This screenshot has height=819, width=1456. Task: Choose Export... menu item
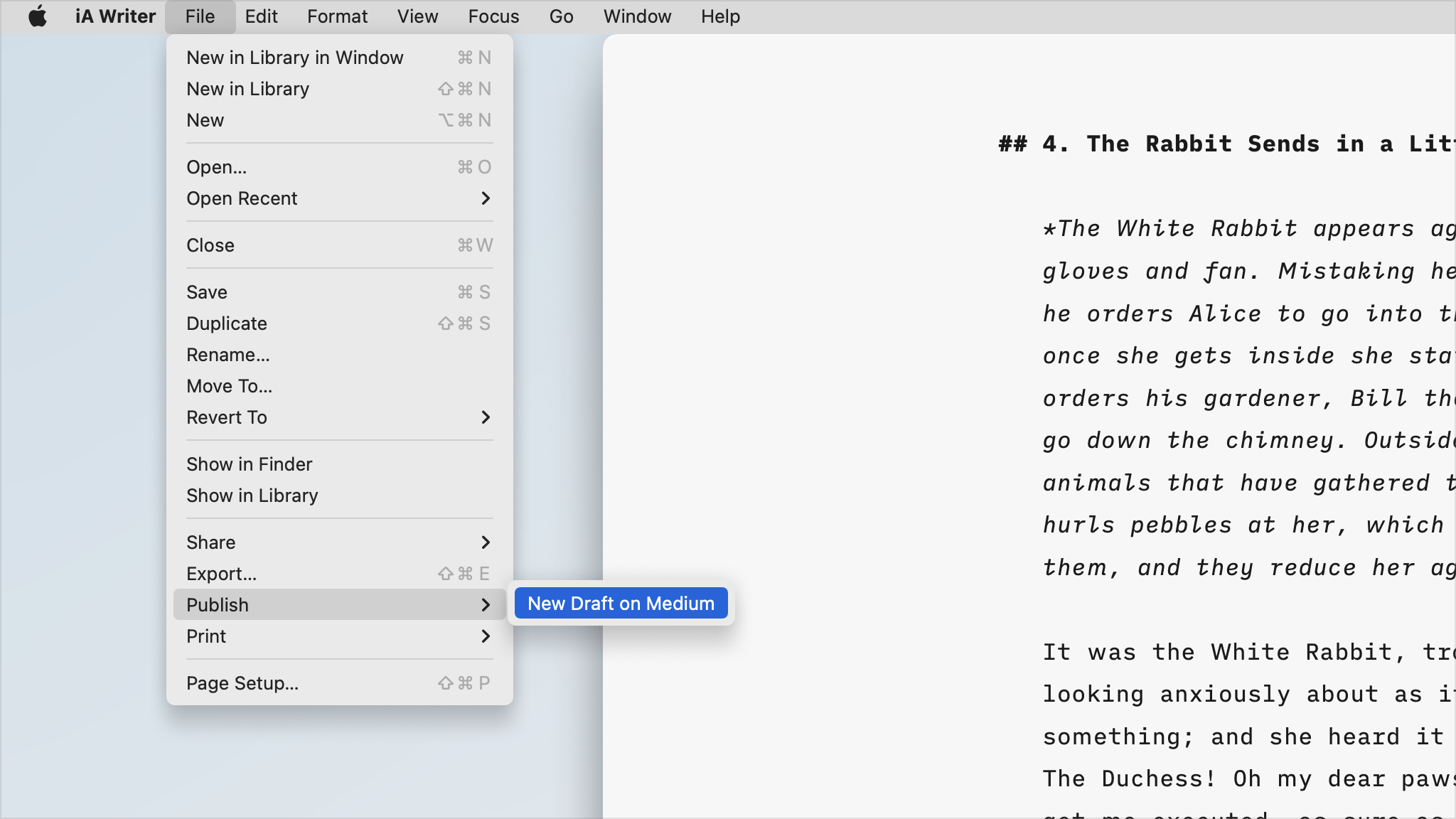coord(339,574)
